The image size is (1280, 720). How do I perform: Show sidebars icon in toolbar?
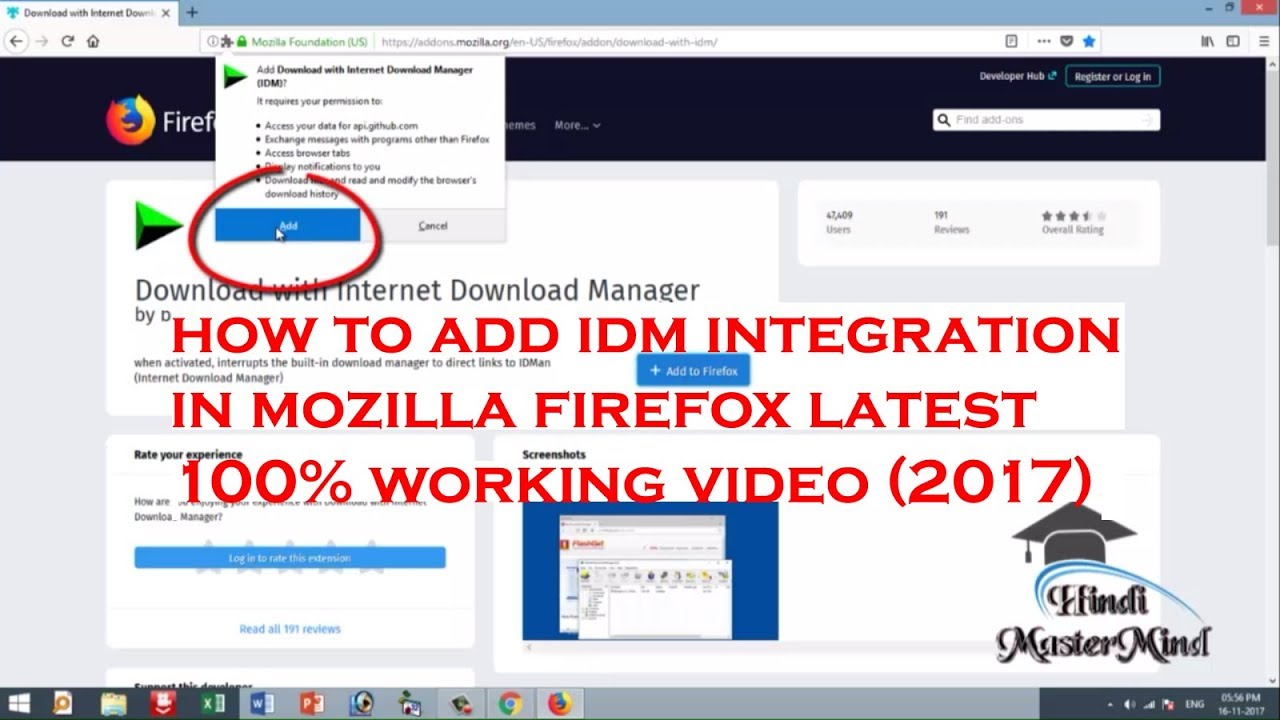click(x=1233, y=41)
